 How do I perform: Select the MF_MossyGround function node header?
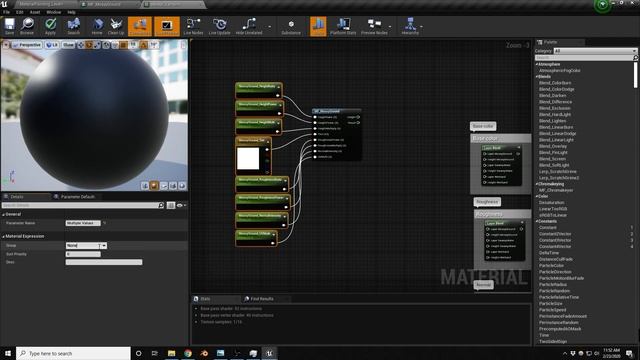pyautogui.click(x=337, y=111)
